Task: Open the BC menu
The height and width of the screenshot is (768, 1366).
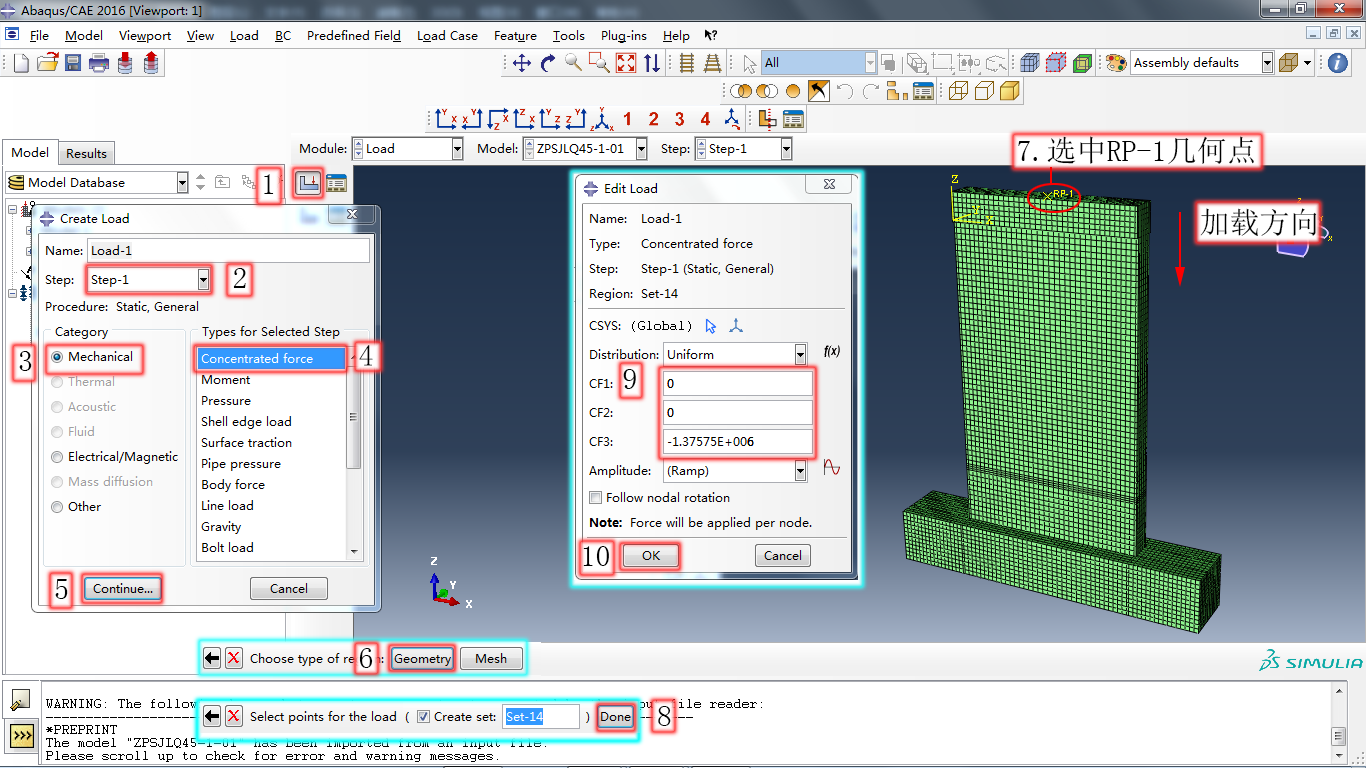Action: (x=283, y=35)
